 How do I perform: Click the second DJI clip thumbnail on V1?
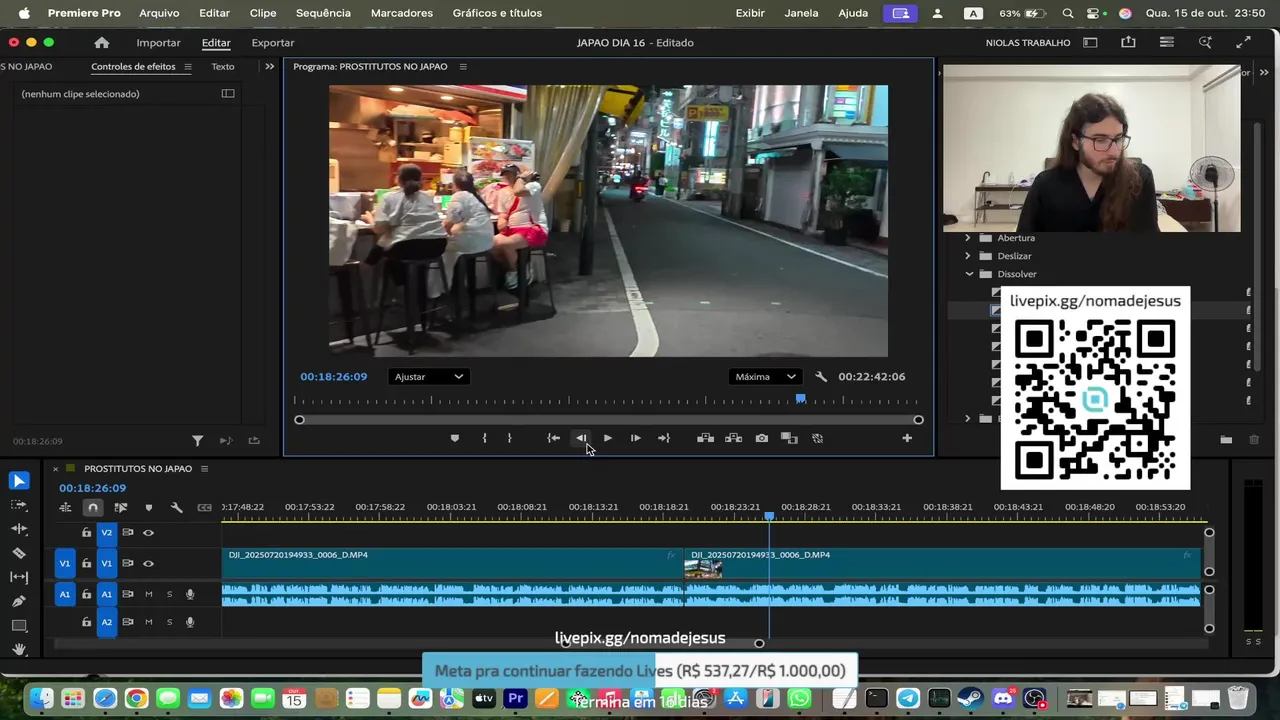[703, 569]
